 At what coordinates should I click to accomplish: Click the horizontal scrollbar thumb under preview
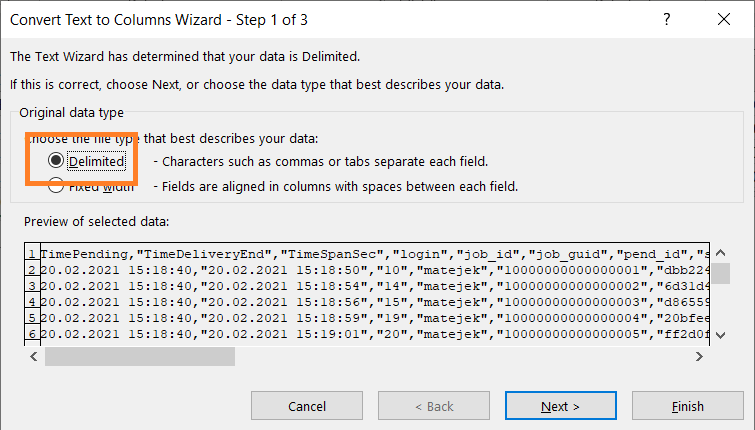[x=140, y=356]
